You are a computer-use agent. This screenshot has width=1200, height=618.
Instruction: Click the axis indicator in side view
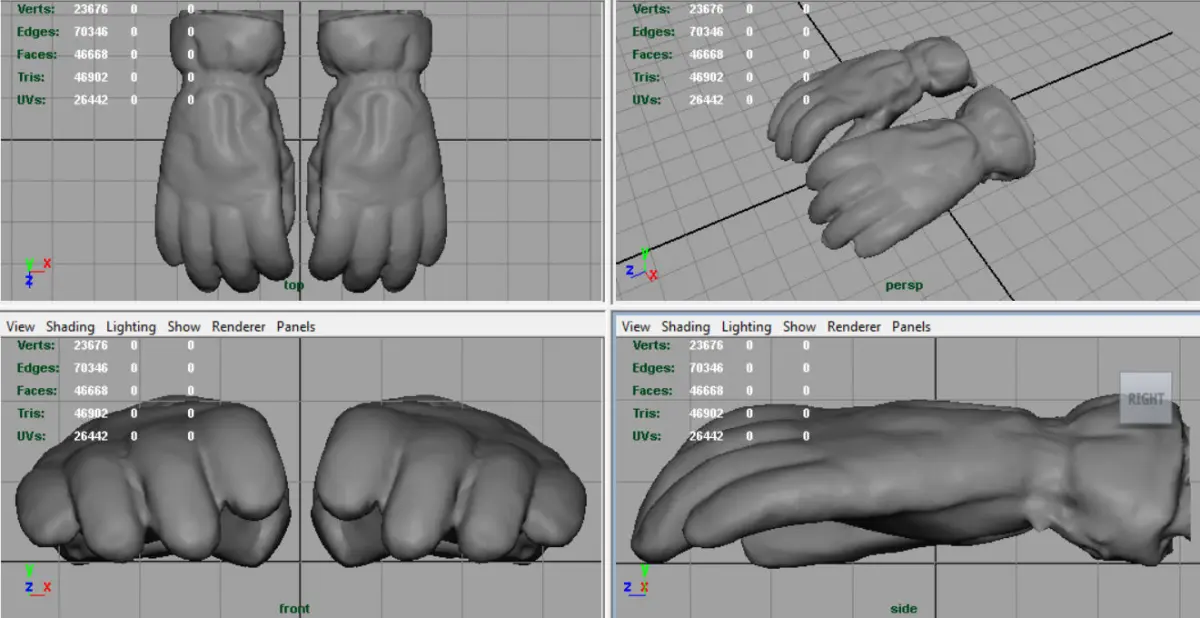(637, 580)
